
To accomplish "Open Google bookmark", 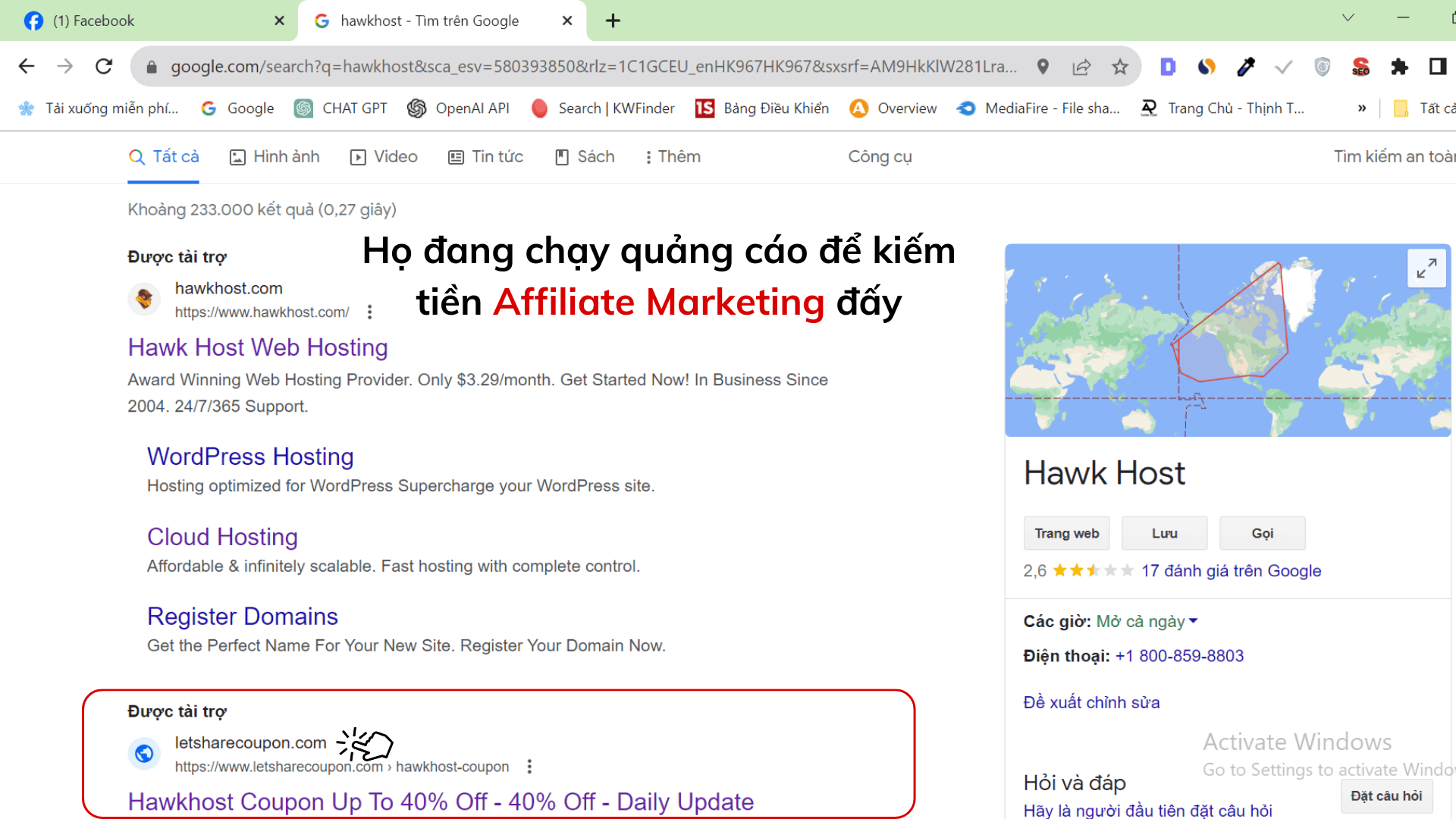I will tap(237, 108).
